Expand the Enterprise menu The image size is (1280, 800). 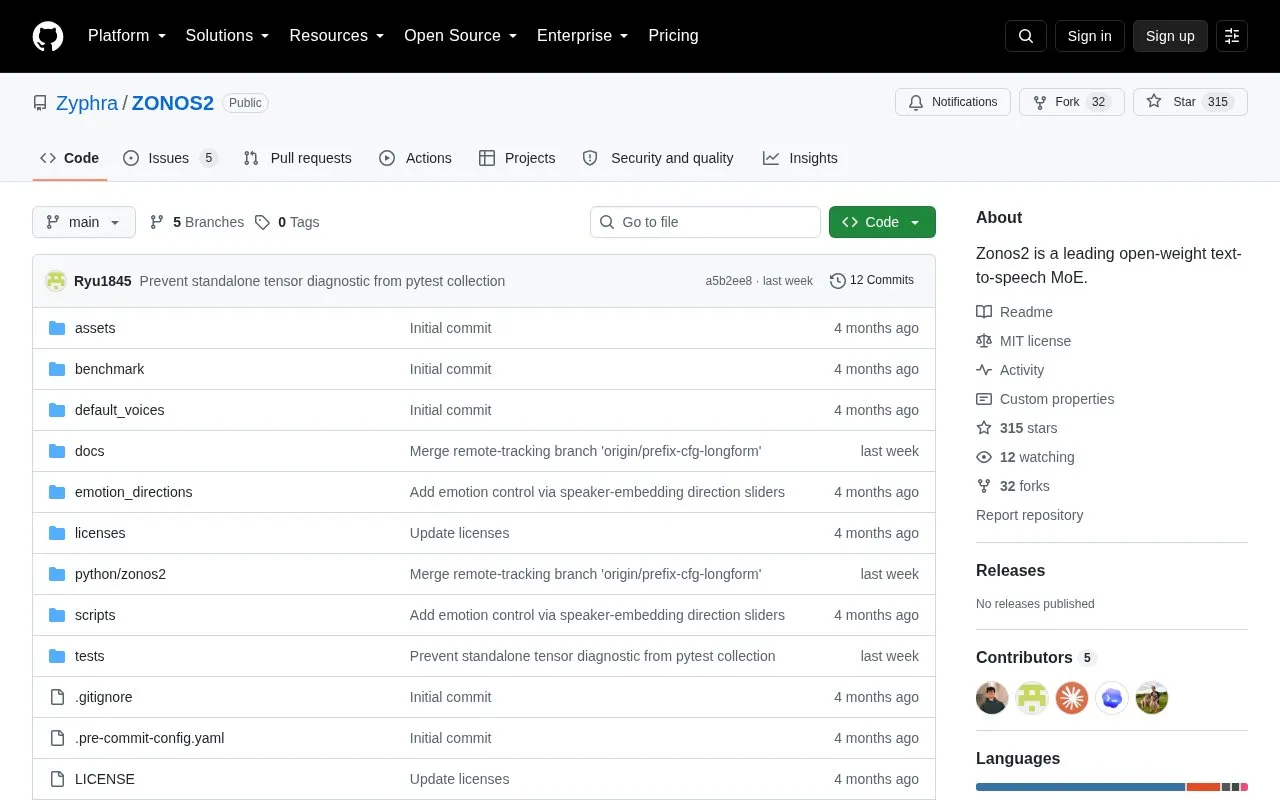(583, 36)
